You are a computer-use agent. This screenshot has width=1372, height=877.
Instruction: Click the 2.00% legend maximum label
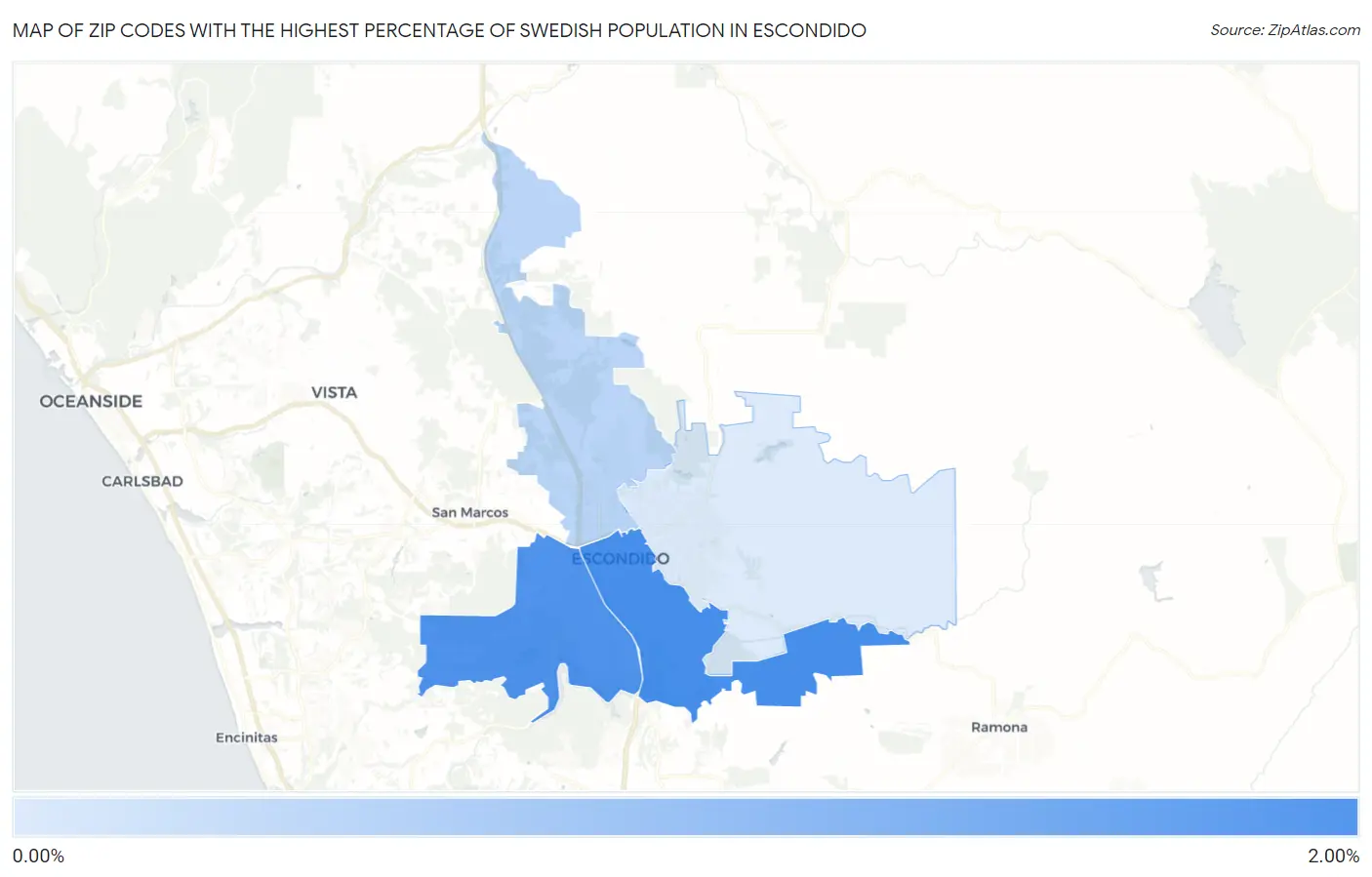1333,856
